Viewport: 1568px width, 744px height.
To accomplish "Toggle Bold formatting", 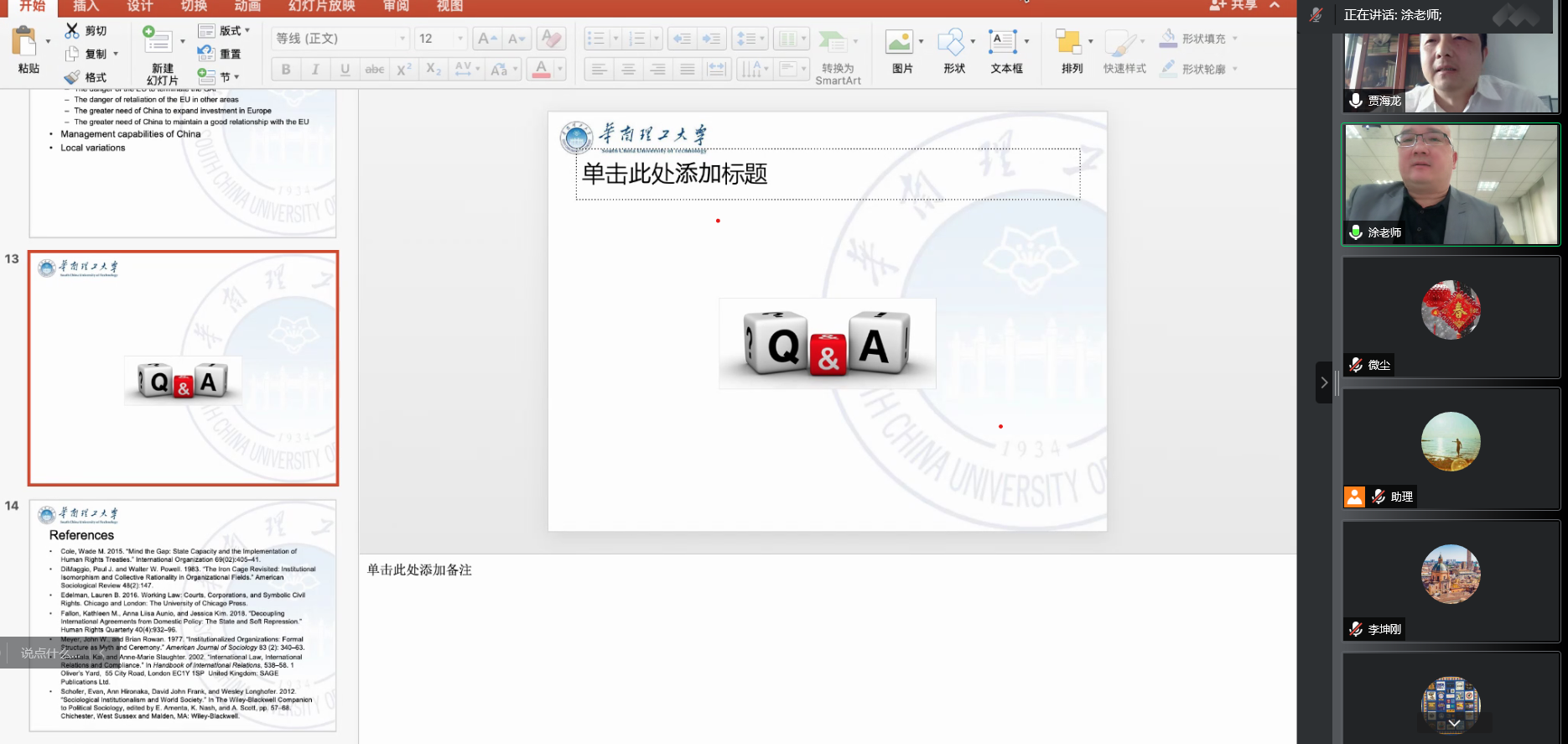I will point(286,70).
